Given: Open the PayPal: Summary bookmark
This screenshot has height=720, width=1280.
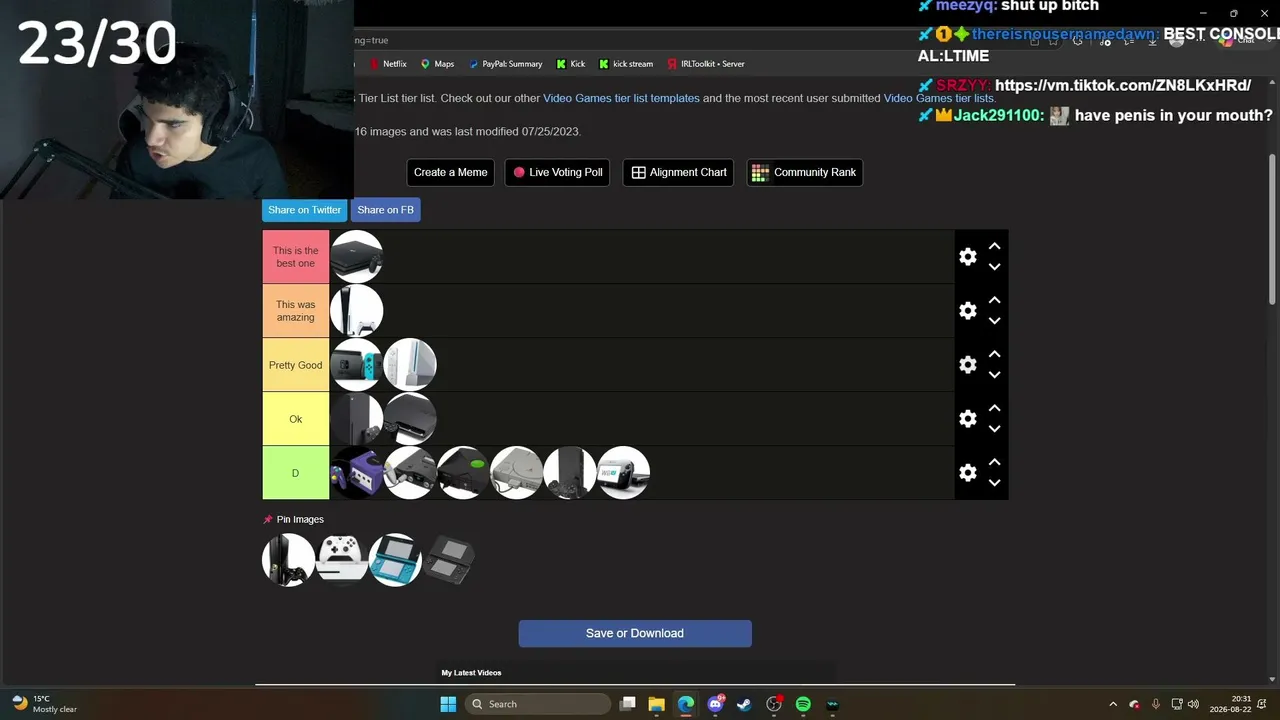Looking at the screenshot, I should point(505,64).
